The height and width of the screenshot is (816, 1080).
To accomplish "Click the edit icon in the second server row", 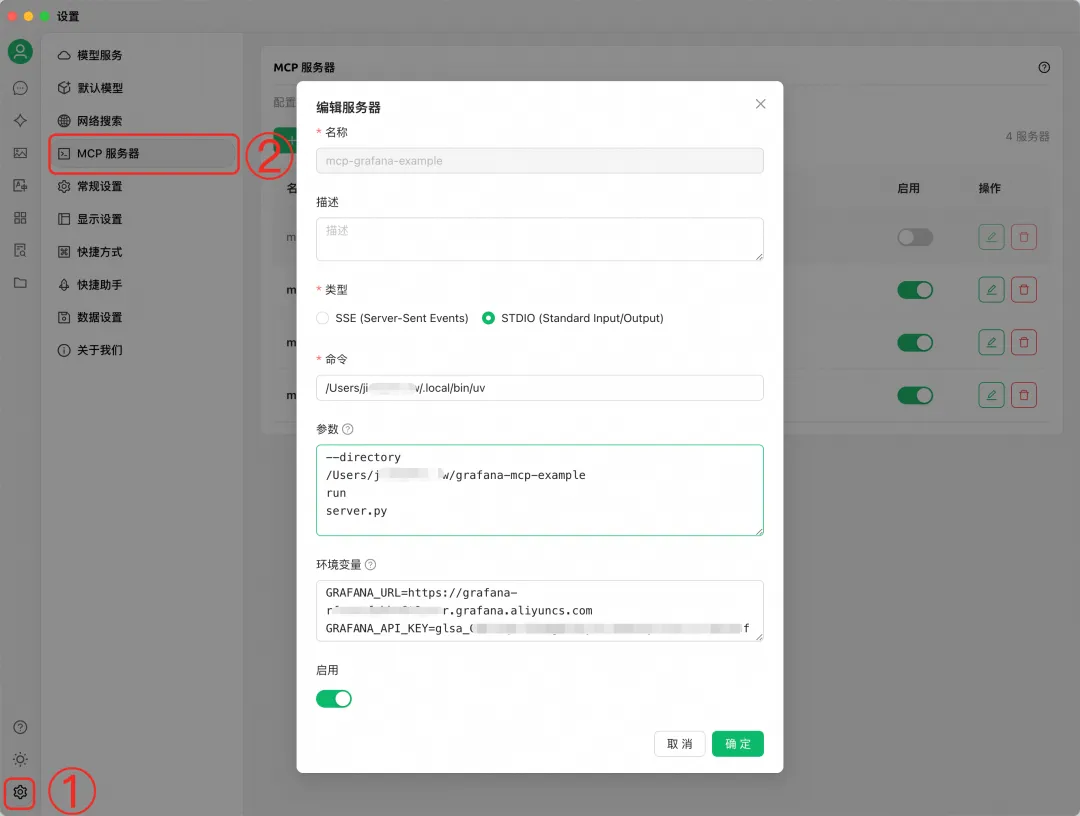I will tap(991, 290).
